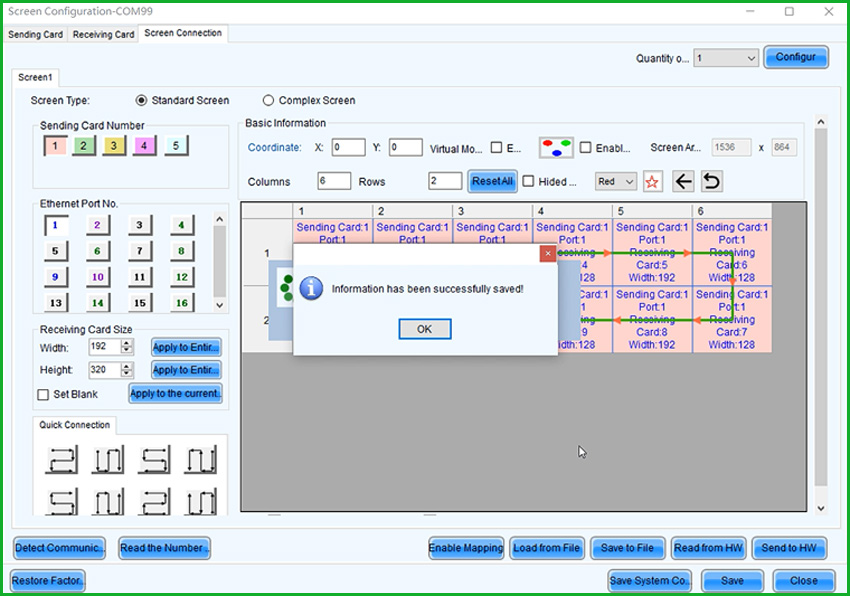Click the Send to HW button
The image size is (850, 596).
pyautogui.click(x=789, y=548)
